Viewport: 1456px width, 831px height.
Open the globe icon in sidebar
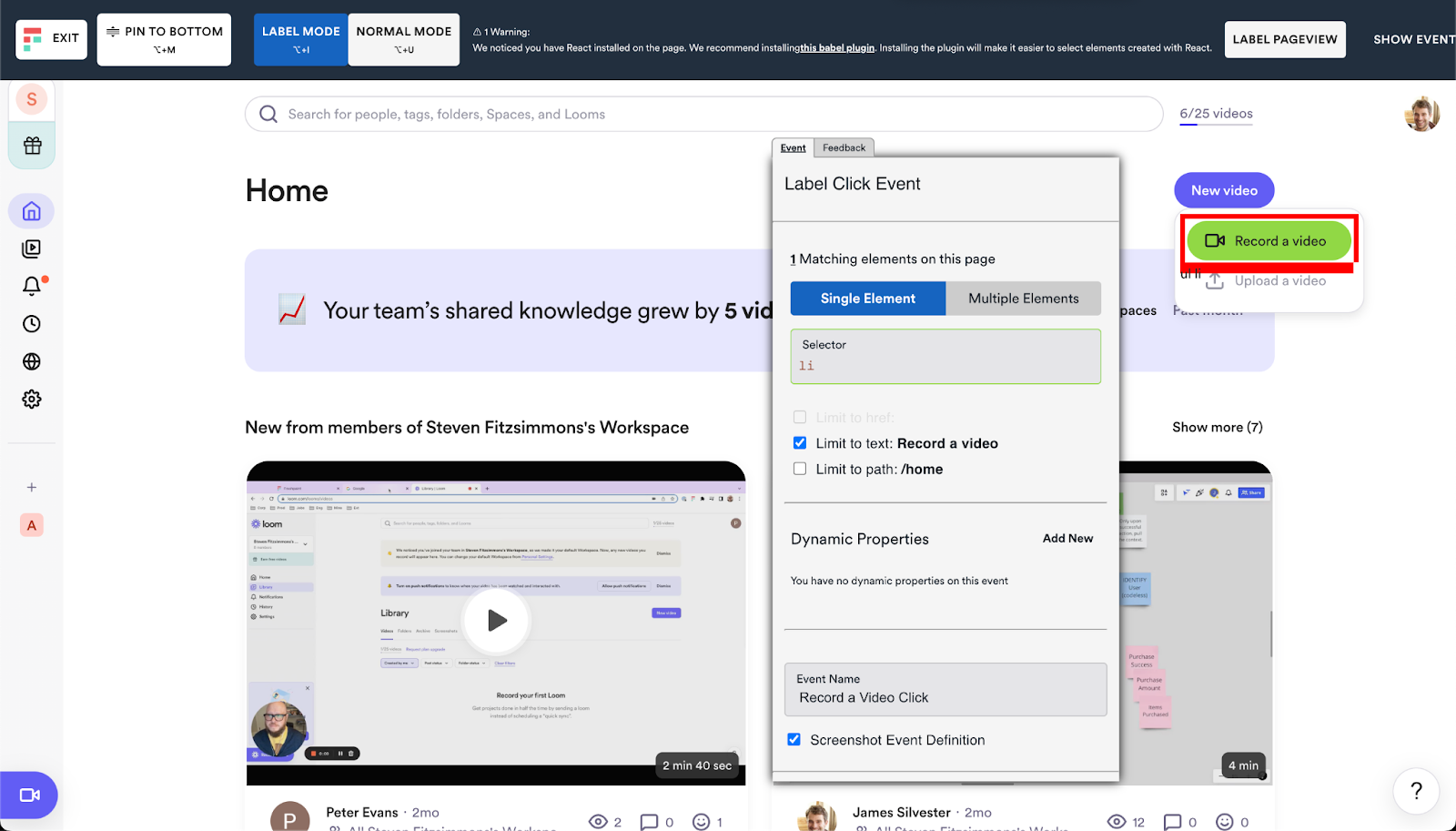tap(32, 361)
